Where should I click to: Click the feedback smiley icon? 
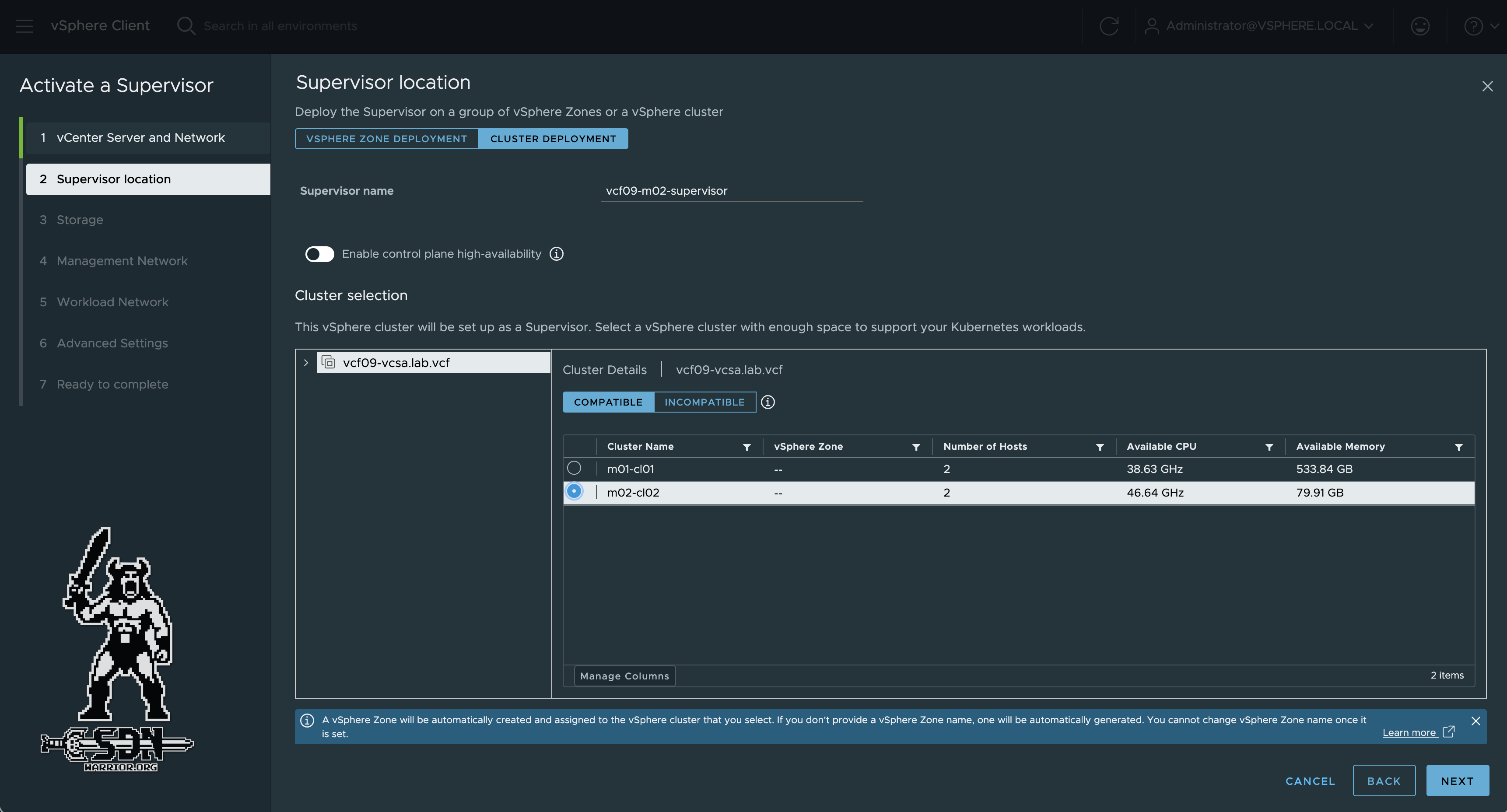[1420, 26]
